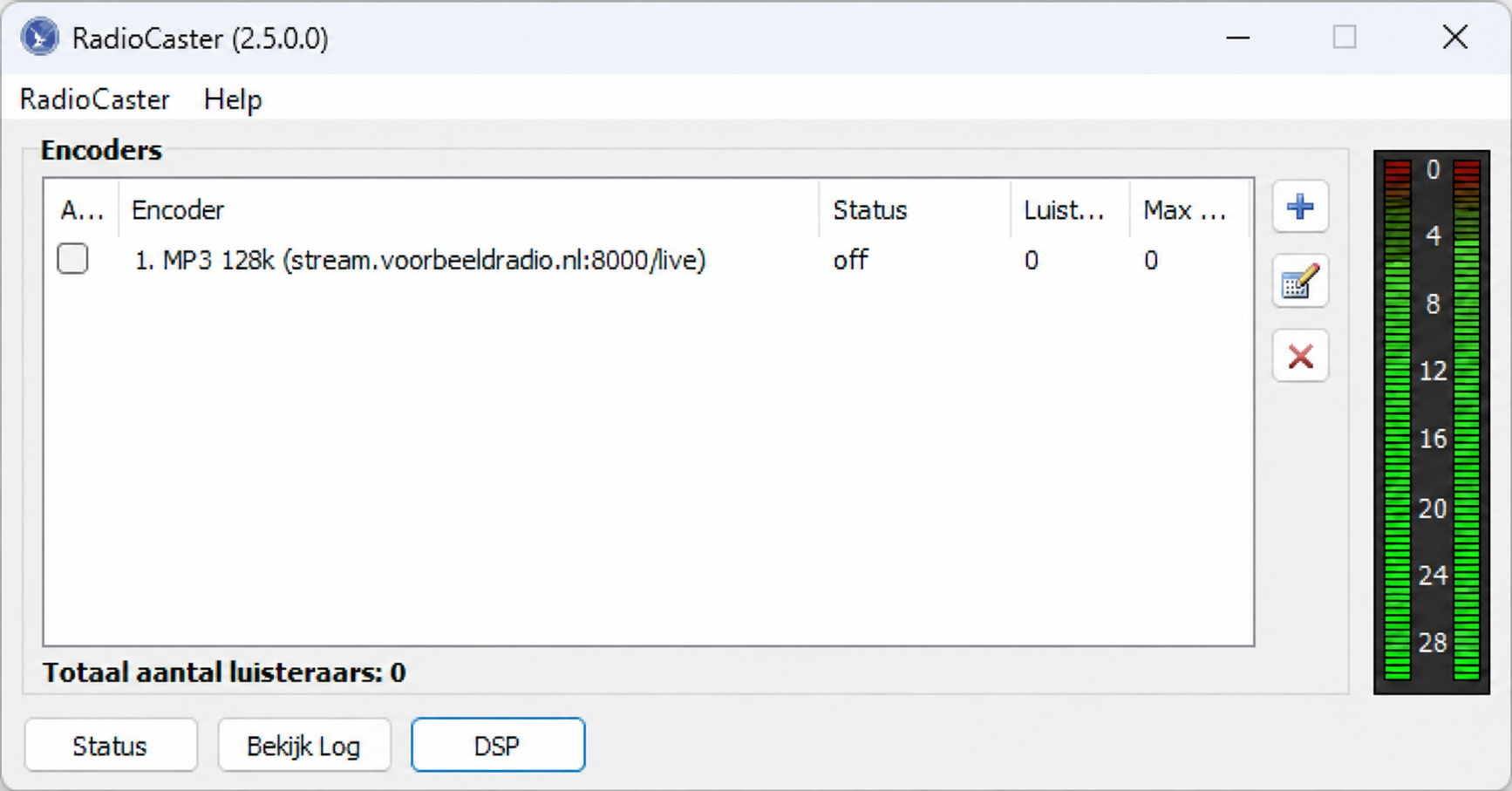The image size is (1512, 791).
Task: Sort by the Encoder column header
Action: (x=468, y=209)
